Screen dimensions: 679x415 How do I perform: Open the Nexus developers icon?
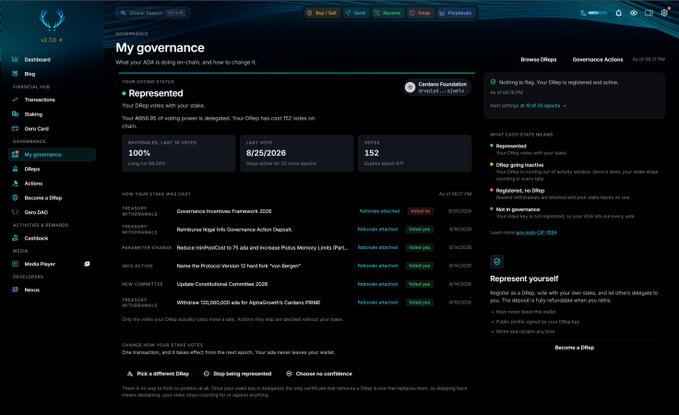15,289
